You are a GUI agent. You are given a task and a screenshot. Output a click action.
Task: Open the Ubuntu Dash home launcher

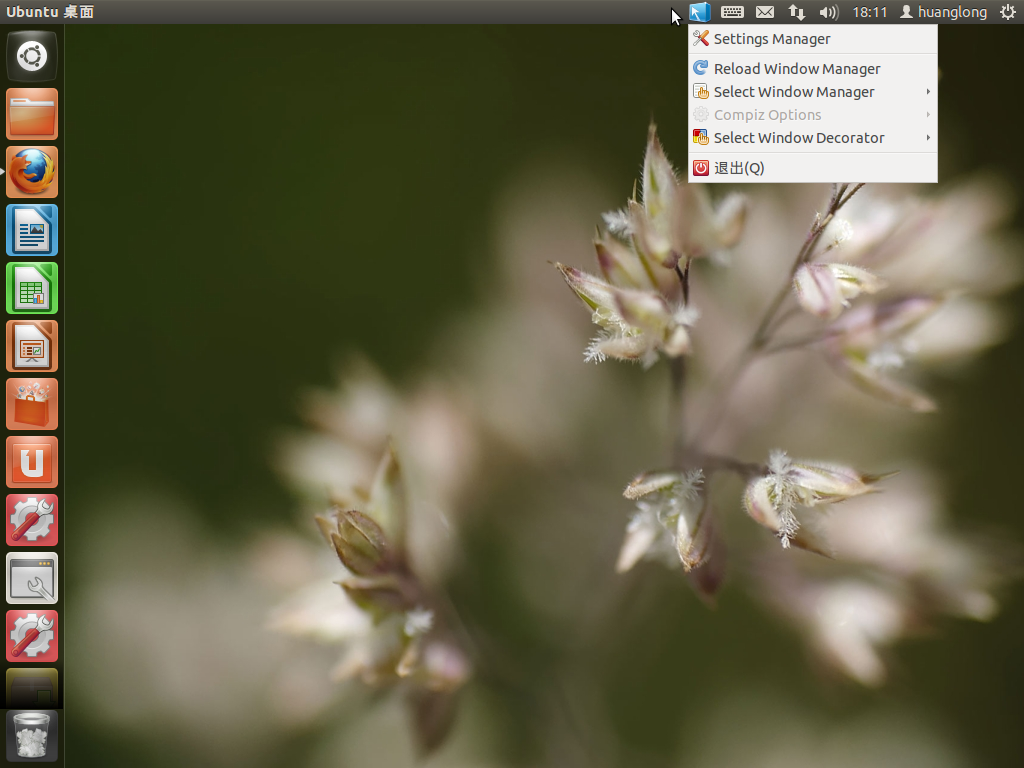click(32, 56)
